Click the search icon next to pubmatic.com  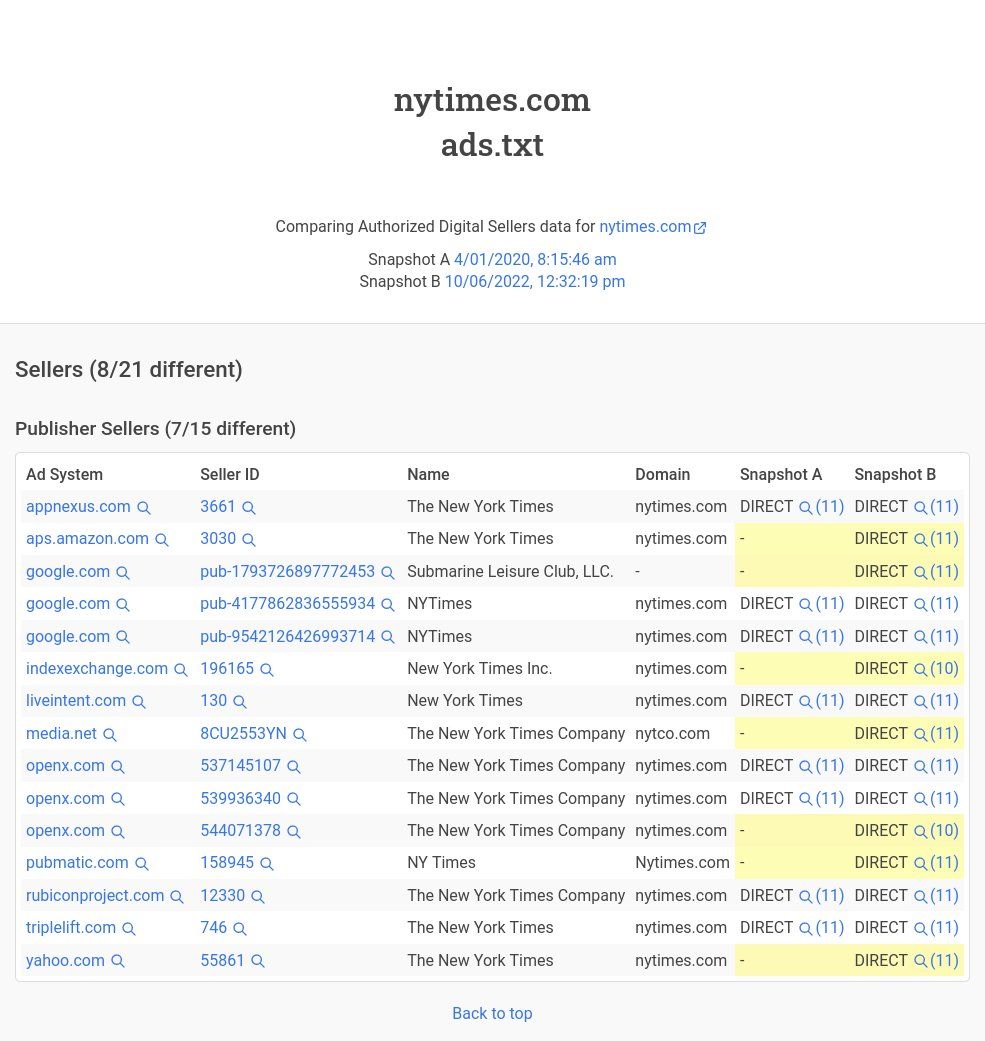click(x=141, y=864)
